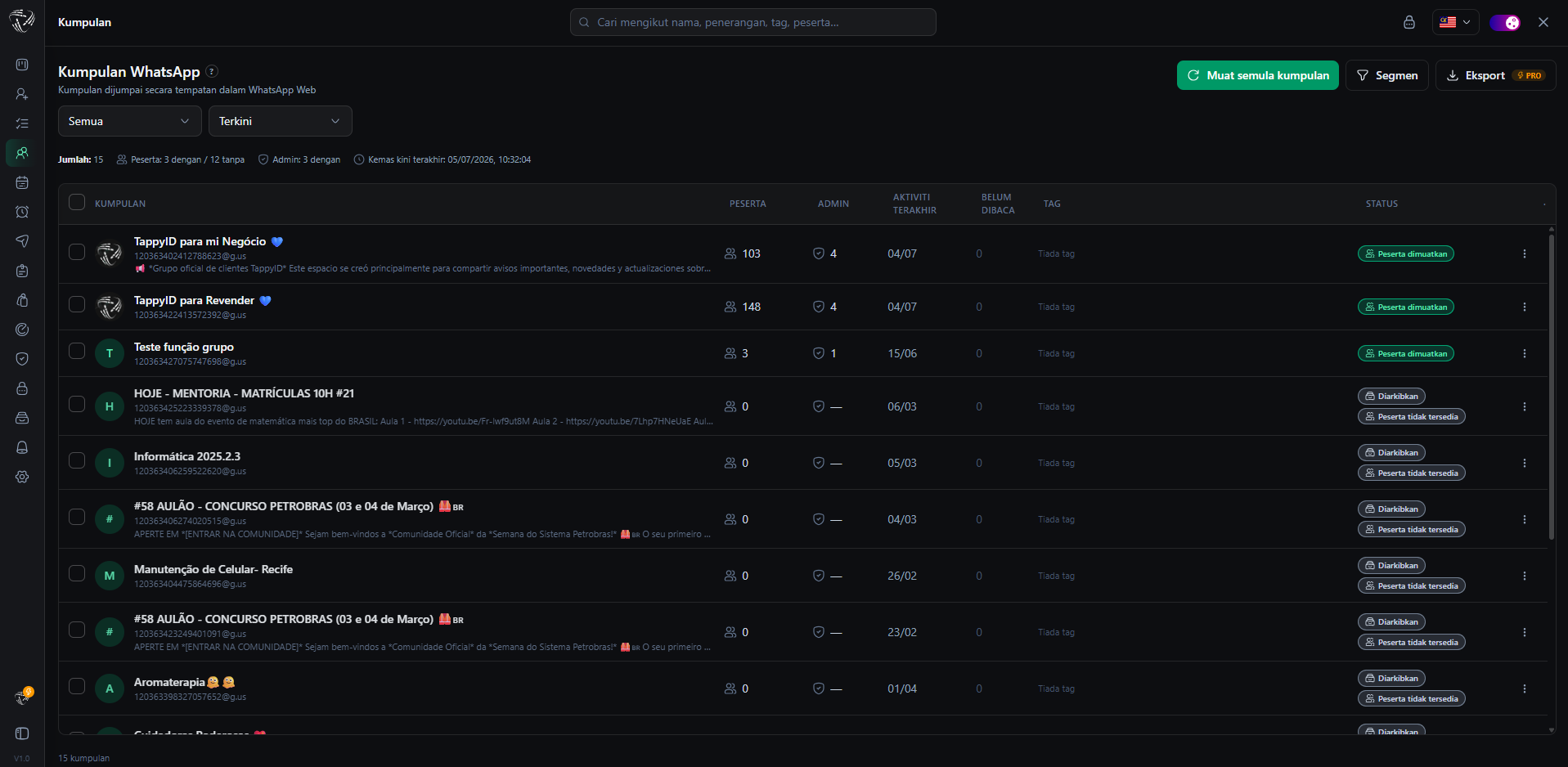Click the Eksport PRO button

[1495, 75]
